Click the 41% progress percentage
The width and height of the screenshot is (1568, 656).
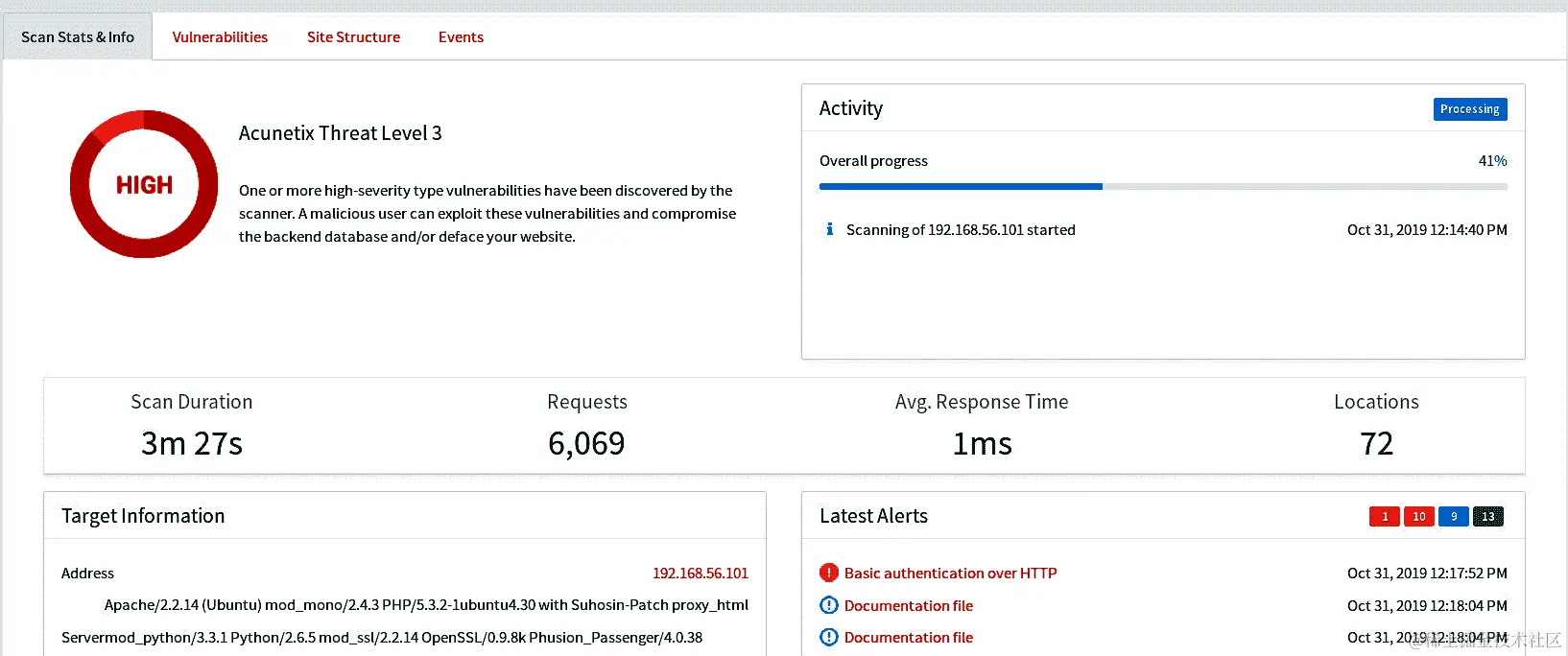pos(1492,160)
